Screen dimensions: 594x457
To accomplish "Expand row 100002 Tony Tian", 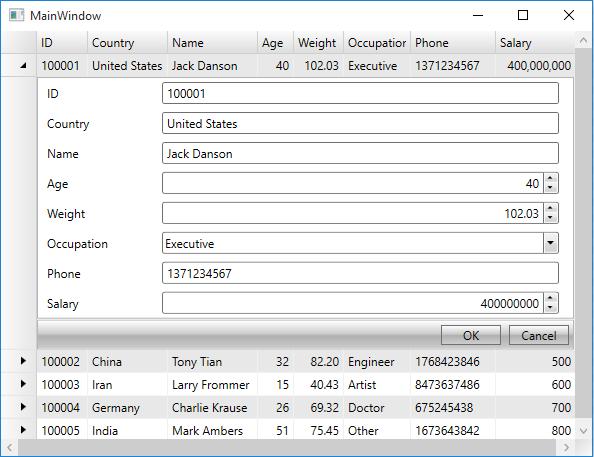I will [x=23, y=361].
